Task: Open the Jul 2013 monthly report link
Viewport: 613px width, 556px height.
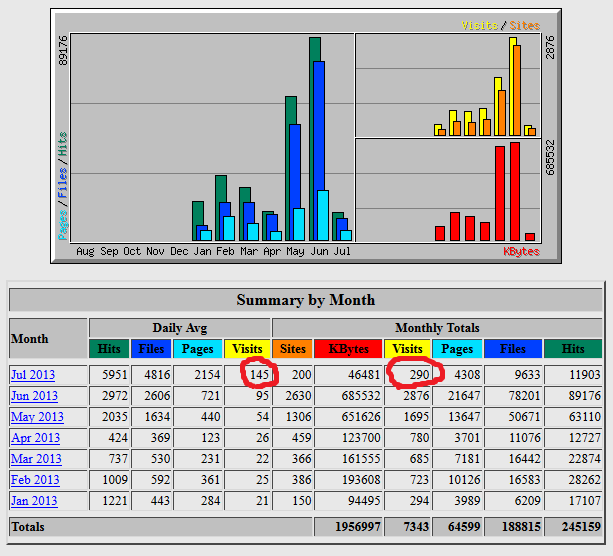Action: click(x=33, y=375)
